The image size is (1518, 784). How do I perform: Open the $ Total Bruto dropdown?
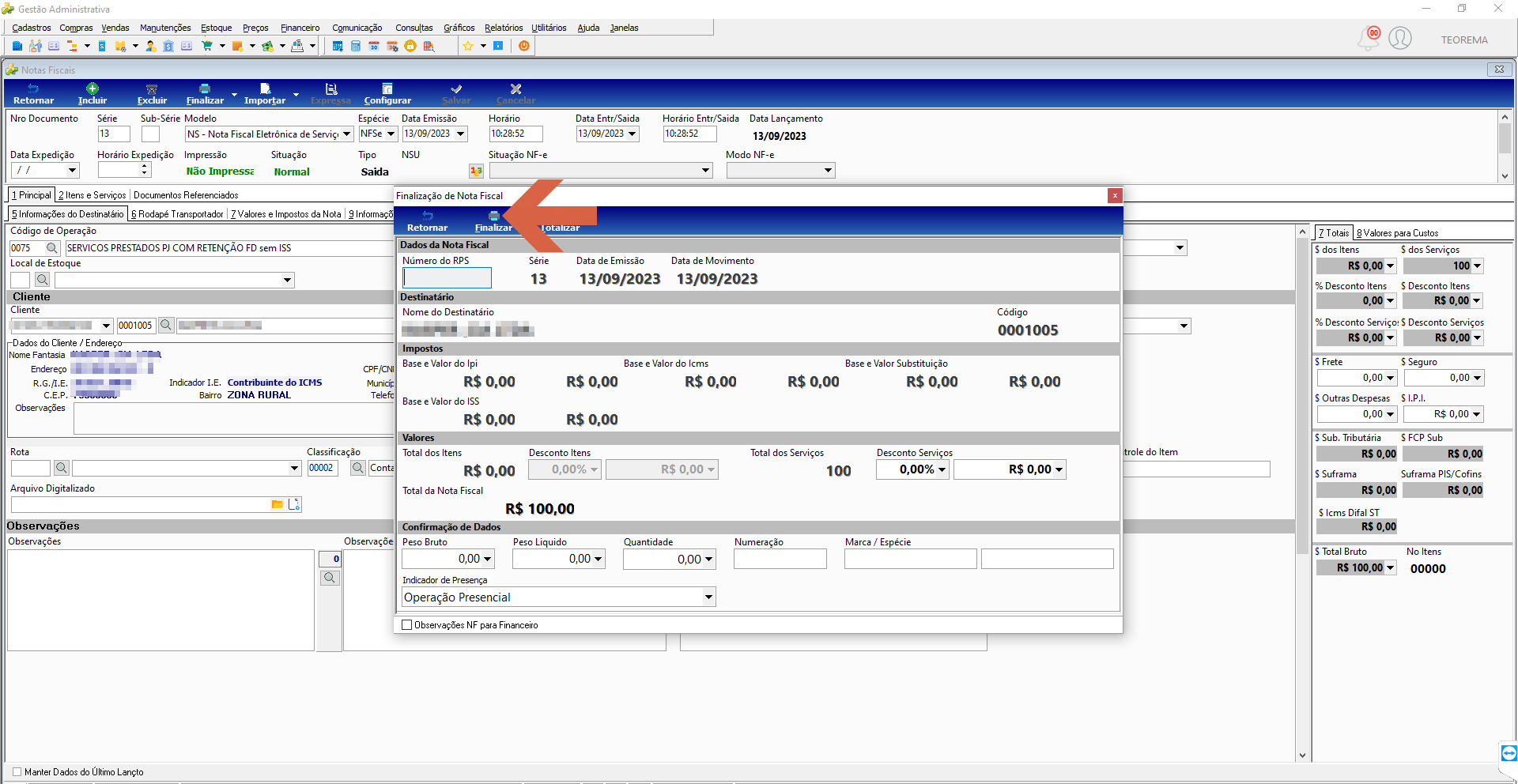1391,568
